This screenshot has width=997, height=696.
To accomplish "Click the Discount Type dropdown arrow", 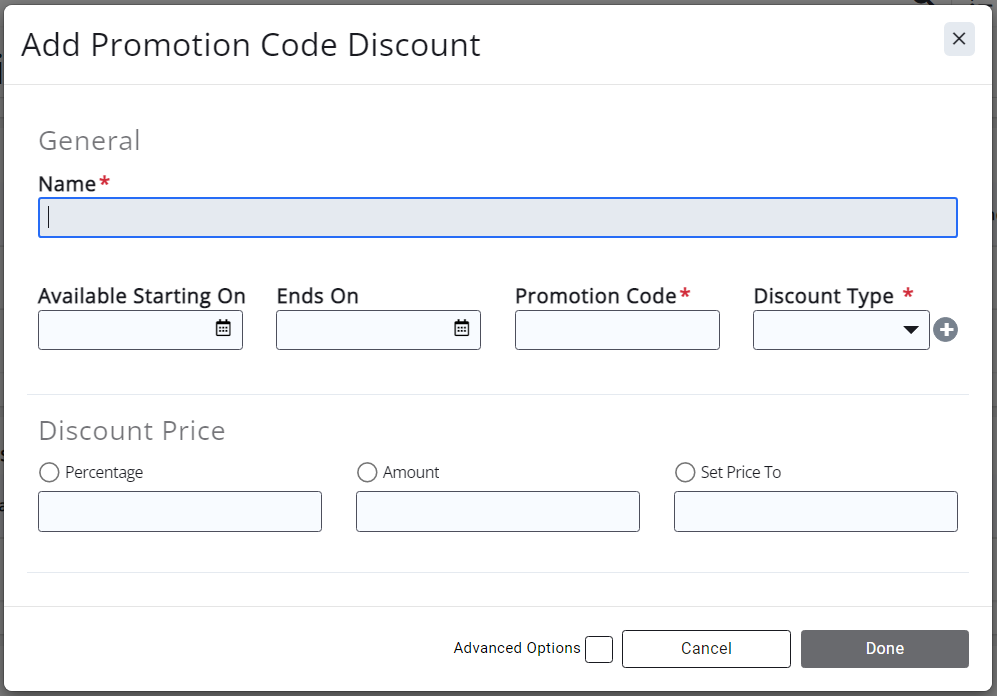I will (x=910, y=330).
